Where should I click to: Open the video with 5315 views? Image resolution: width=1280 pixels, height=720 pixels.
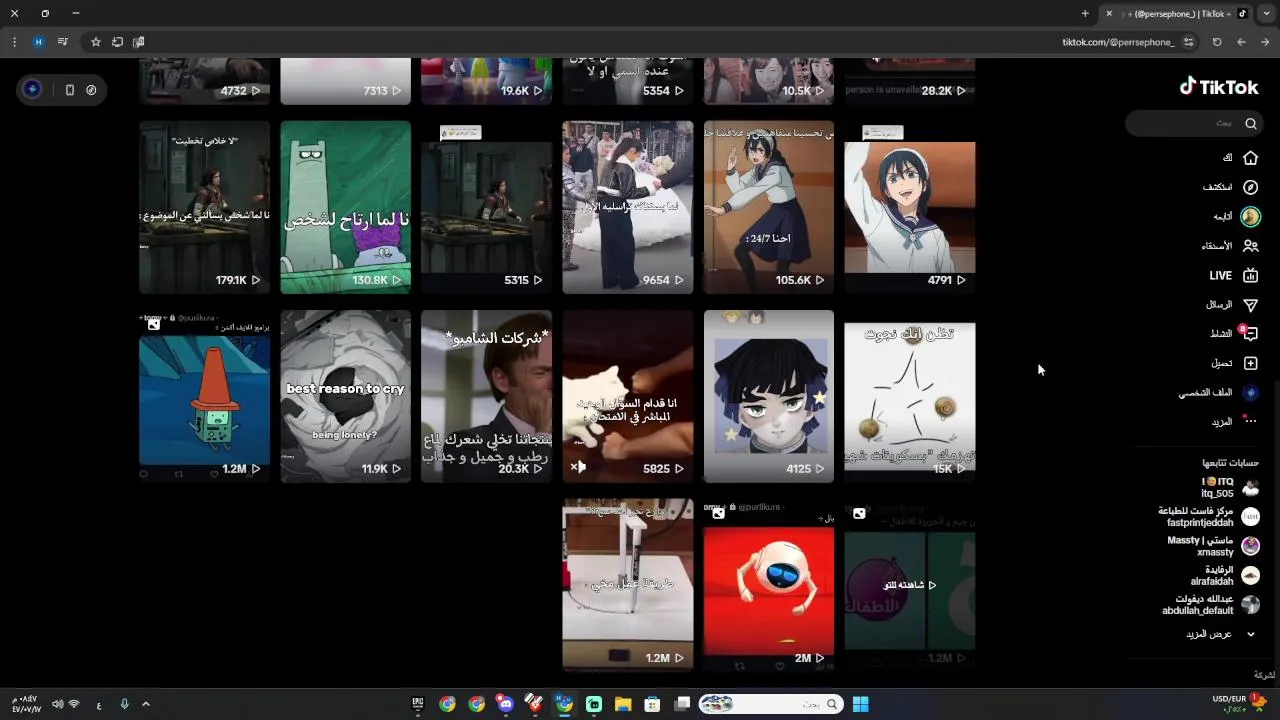coord(486,207)
